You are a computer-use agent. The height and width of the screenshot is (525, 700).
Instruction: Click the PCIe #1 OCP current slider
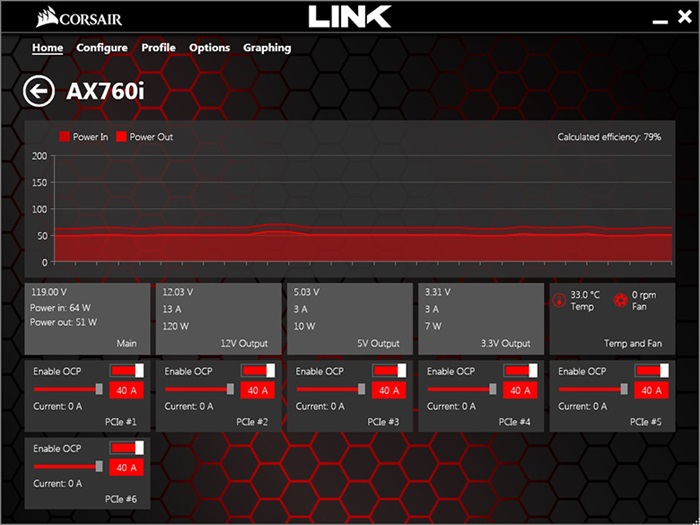(68, 389)
